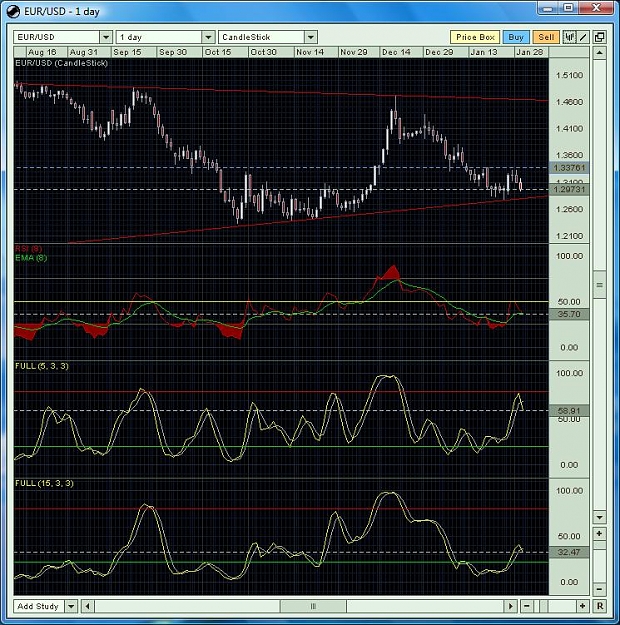Click the 1.33761 price level marker
This screenshot has width=620, height=625.
point(569,168)
